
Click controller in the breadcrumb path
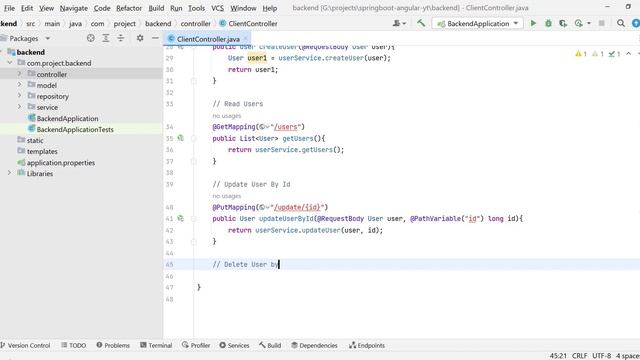pos(196,24)
